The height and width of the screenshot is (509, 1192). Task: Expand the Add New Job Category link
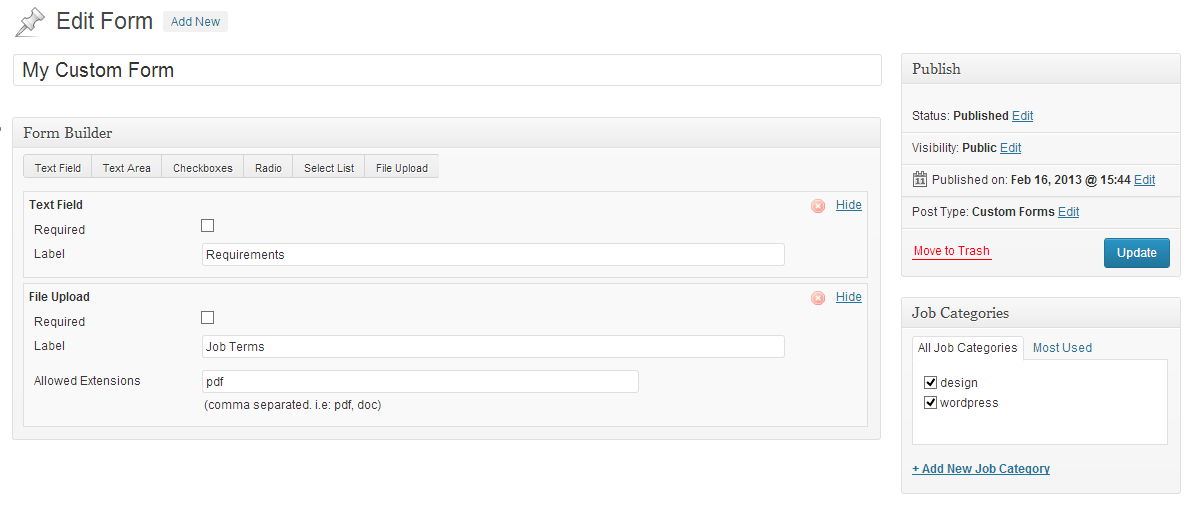tap(981, 469)
